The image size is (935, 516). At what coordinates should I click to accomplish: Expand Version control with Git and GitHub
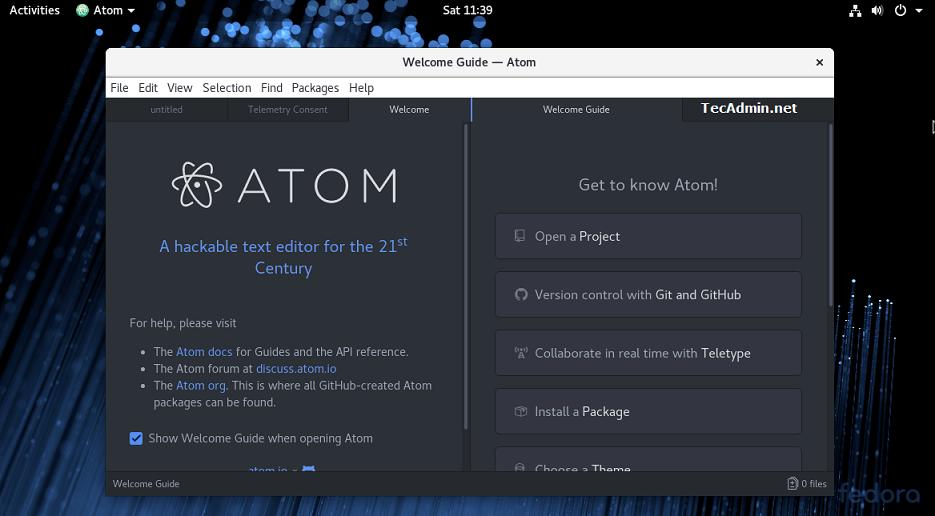coord(648,295)
